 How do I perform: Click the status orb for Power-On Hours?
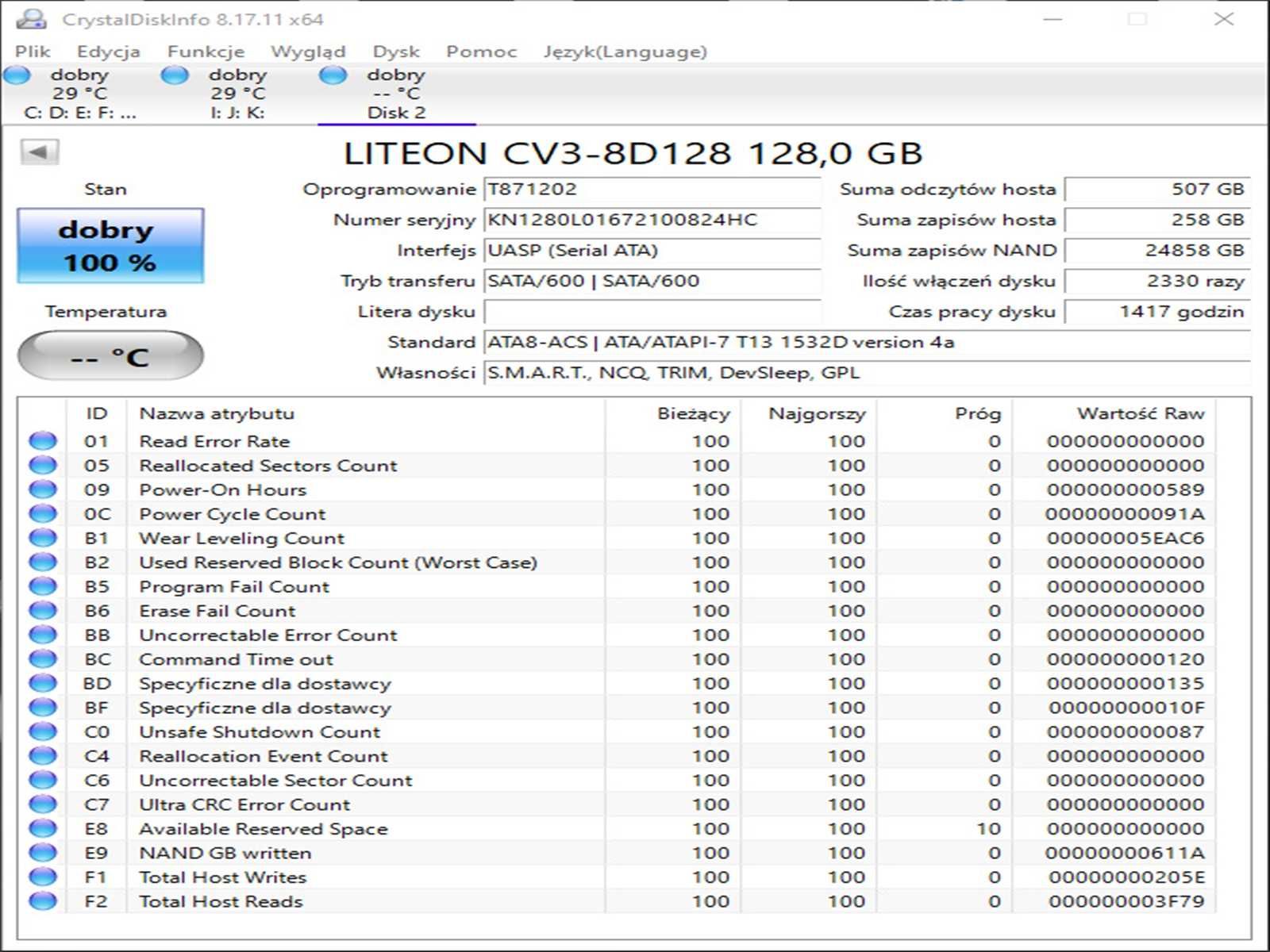[43, 489]
